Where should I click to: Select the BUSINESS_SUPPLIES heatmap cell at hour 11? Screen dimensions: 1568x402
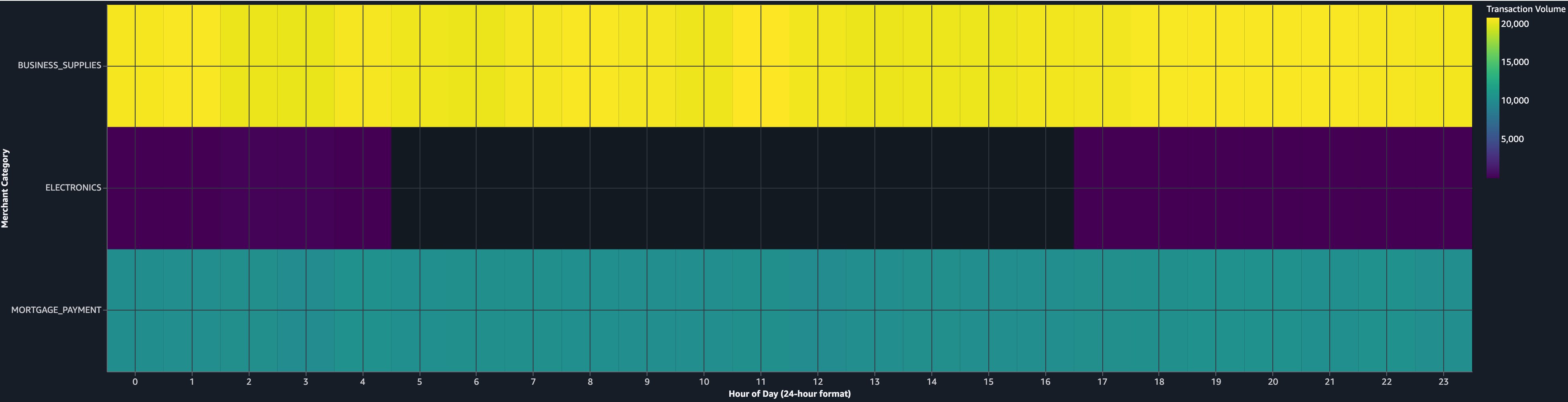coord(761,66)
